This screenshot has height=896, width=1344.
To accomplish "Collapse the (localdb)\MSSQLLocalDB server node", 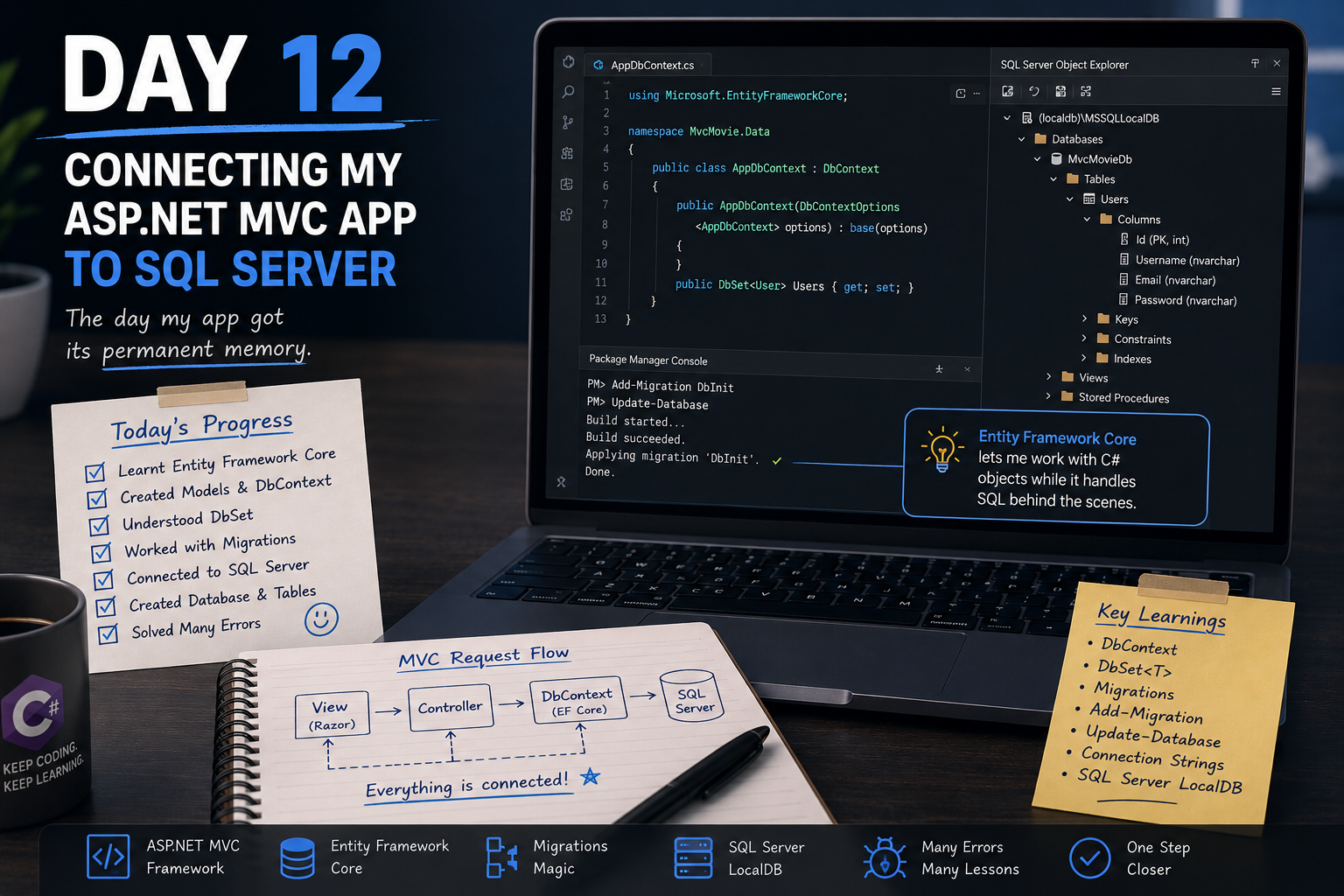I will (x=1007, y=117).
